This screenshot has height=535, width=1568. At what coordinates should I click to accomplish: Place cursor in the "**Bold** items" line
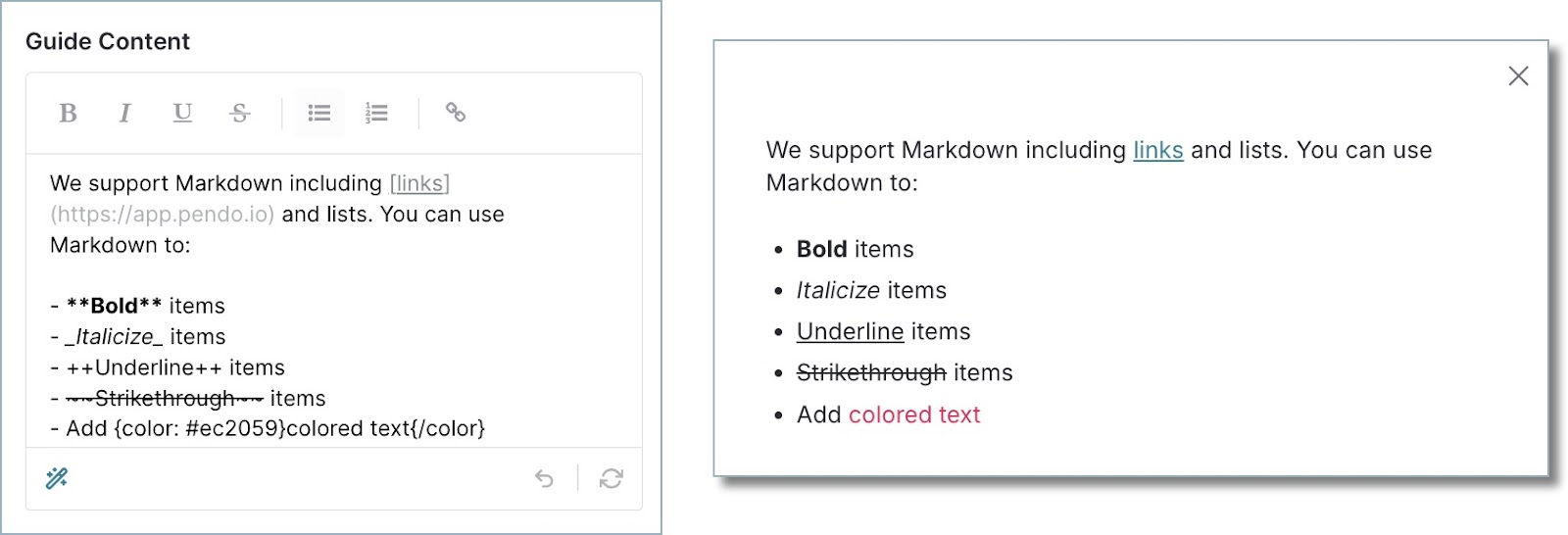pos(138,306)
